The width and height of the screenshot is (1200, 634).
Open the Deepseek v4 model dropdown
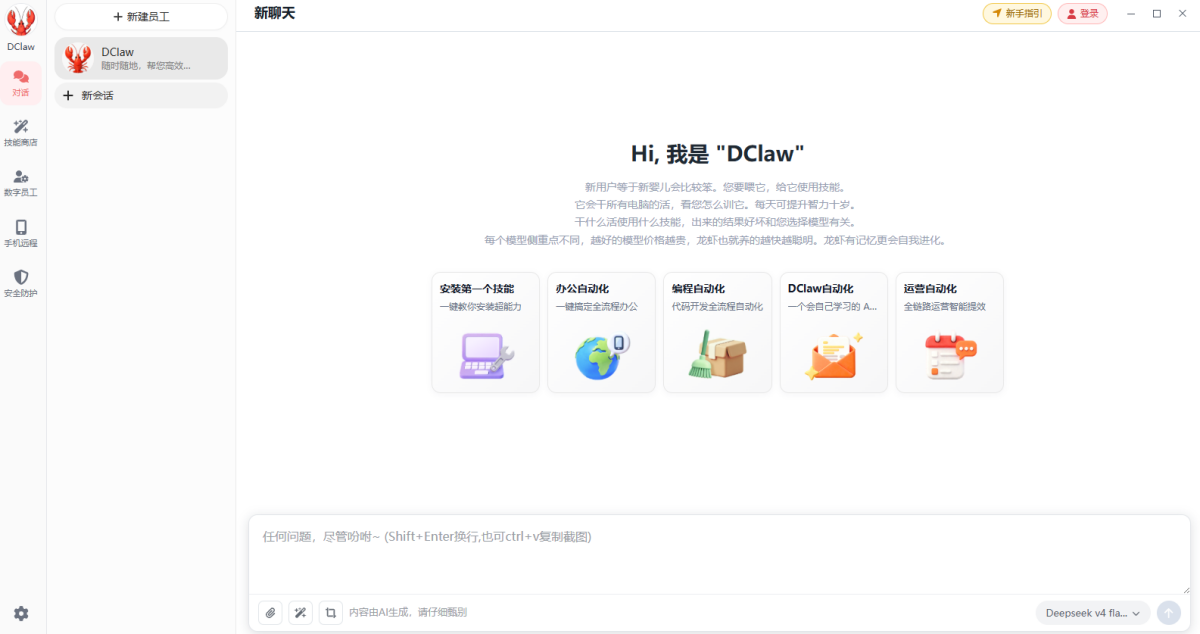[x=1093, y=613]
